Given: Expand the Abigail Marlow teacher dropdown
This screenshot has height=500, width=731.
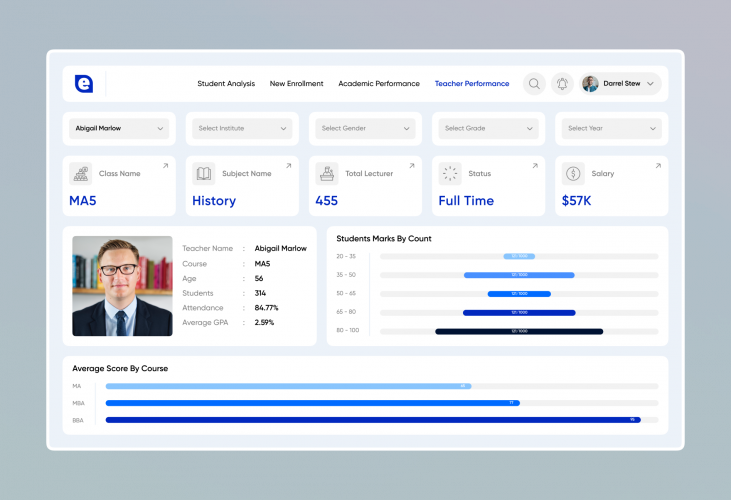Looking at the screenshot, I should coord(119,129).
